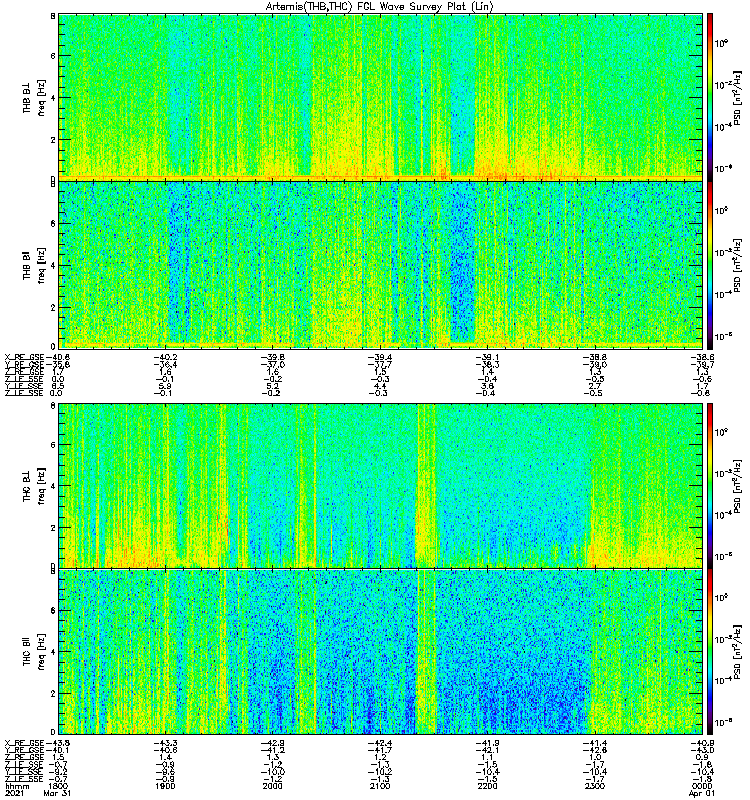Click the 'Apr 01' date label

(x=702, y=793)
